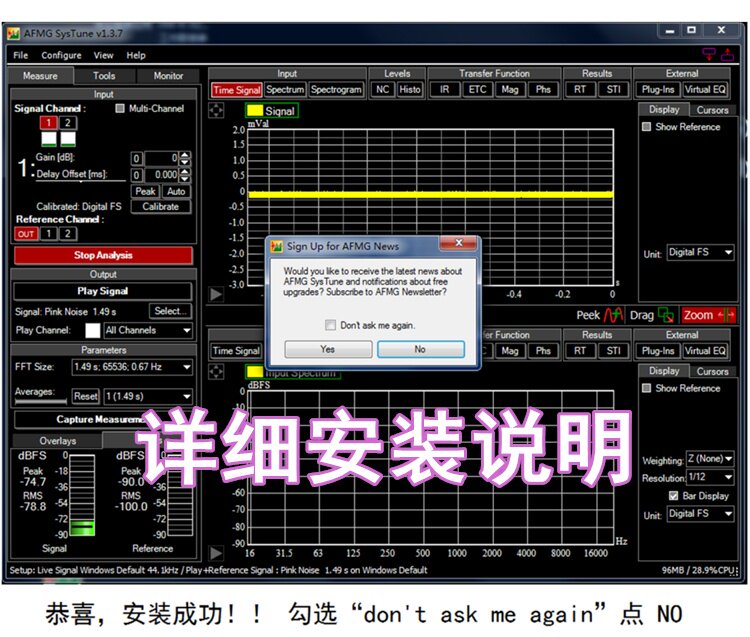This screenshot has height=637, width=750.
Task: Click the Peak button
Action: coord(145,191)
